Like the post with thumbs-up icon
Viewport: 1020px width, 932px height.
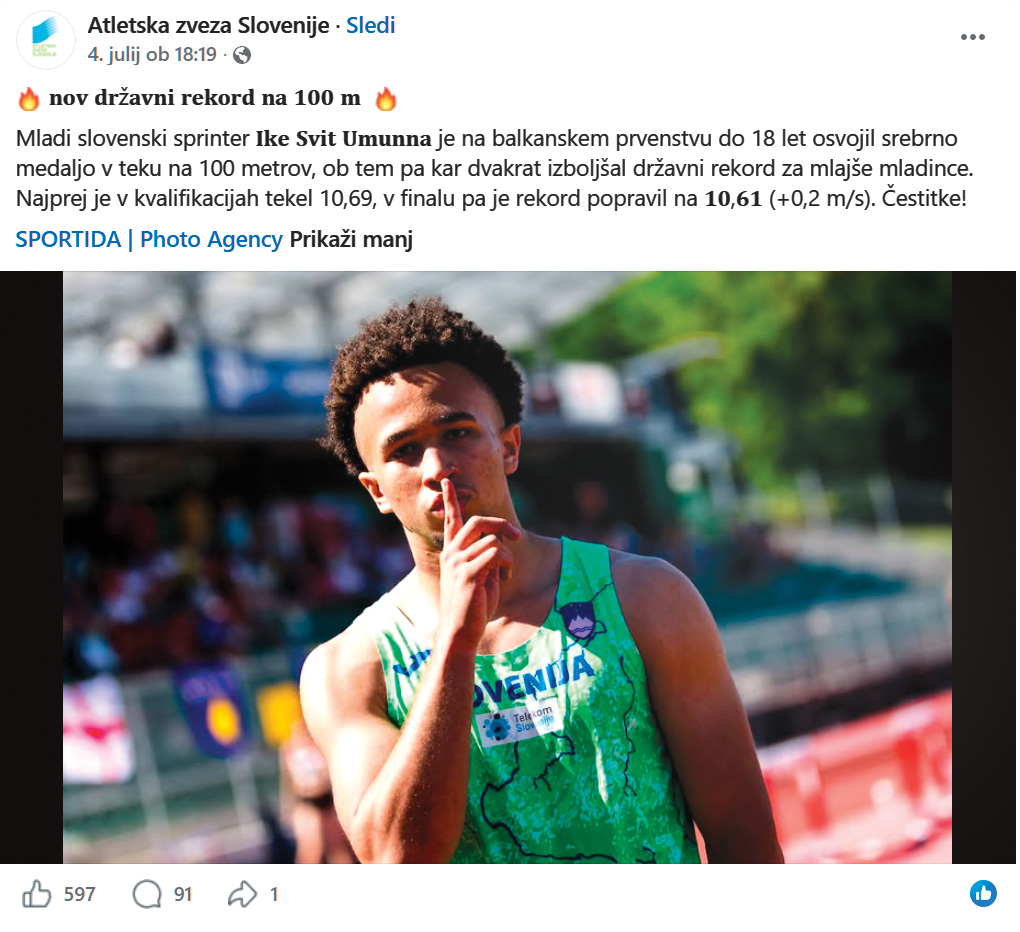click(x=36, y=894)
